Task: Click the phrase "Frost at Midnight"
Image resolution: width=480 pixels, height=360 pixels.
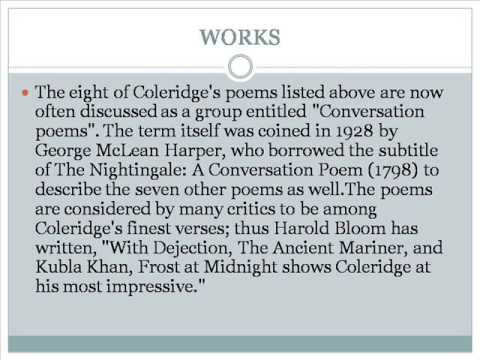Action: pos(207,267)
